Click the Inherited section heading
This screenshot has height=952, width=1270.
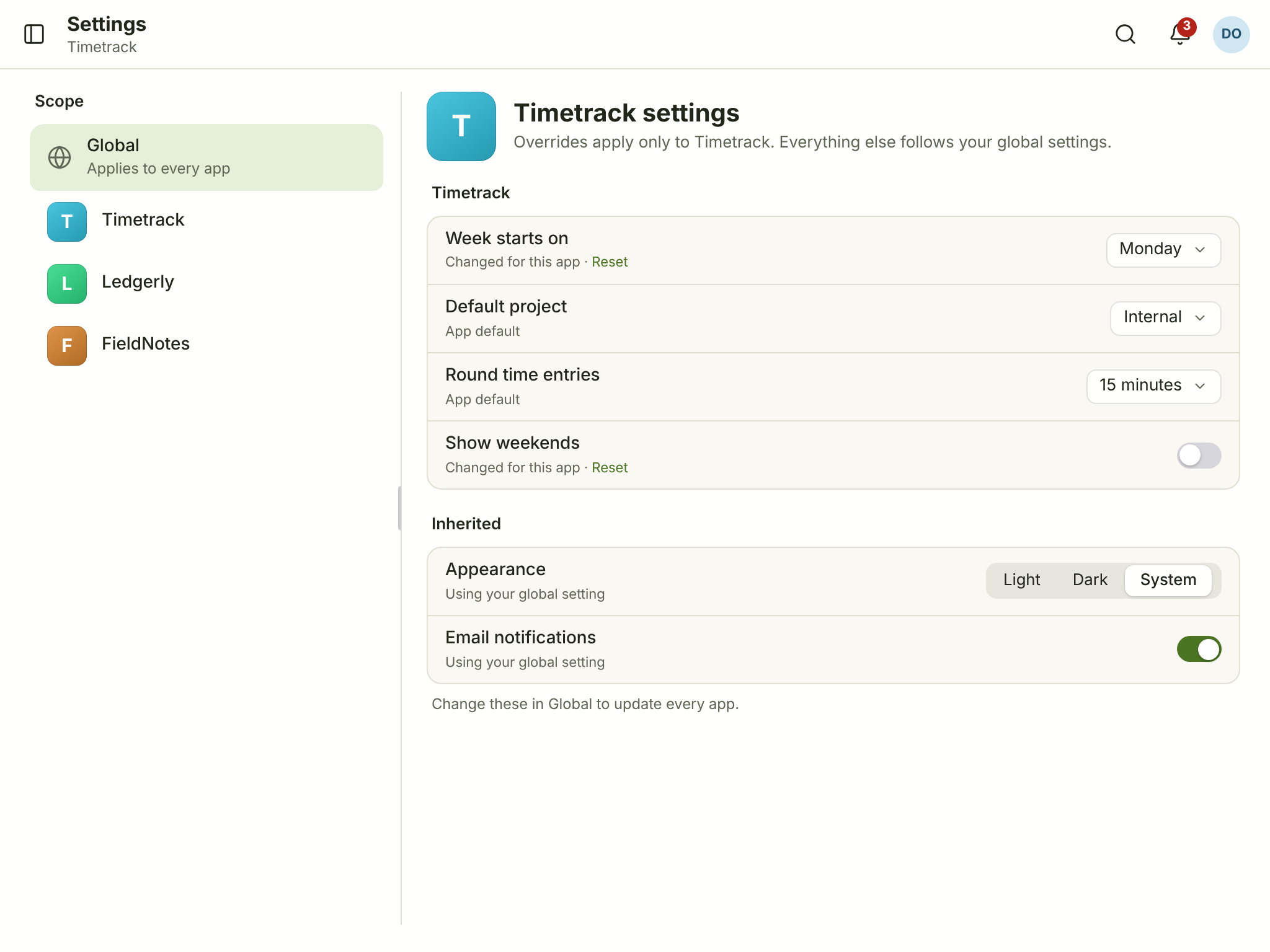tap(466, 524)
